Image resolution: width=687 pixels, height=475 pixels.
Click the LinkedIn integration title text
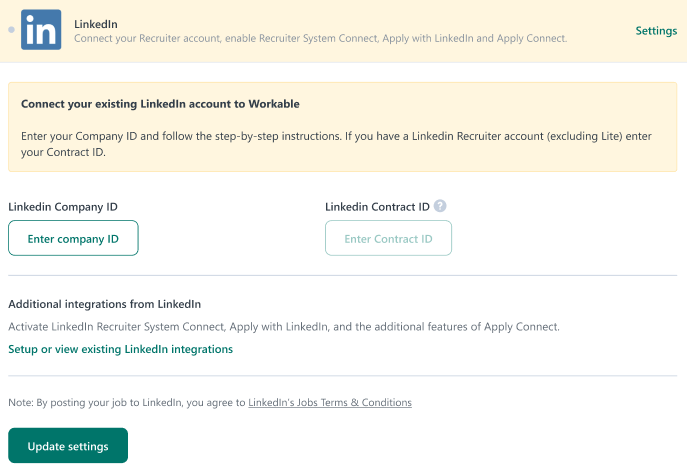coord(96,24)
